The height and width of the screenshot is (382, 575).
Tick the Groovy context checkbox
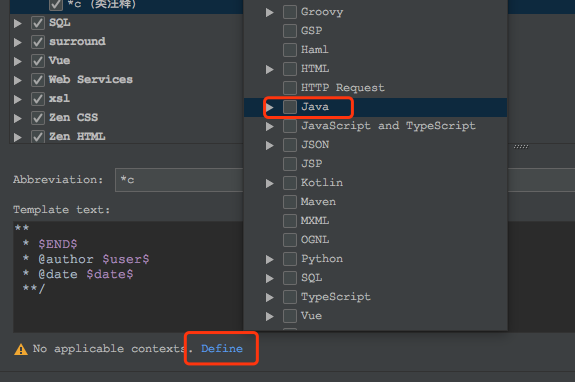290,12
